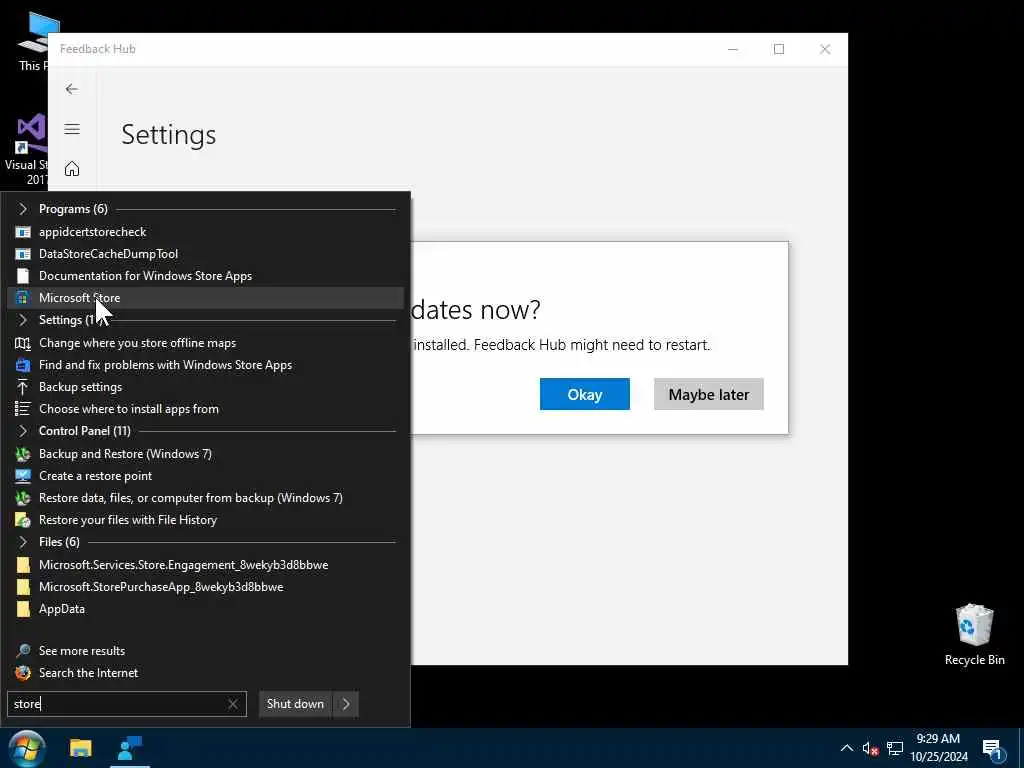Open Choose where to install apps from
1024x768 pixels.
[206, 409]
